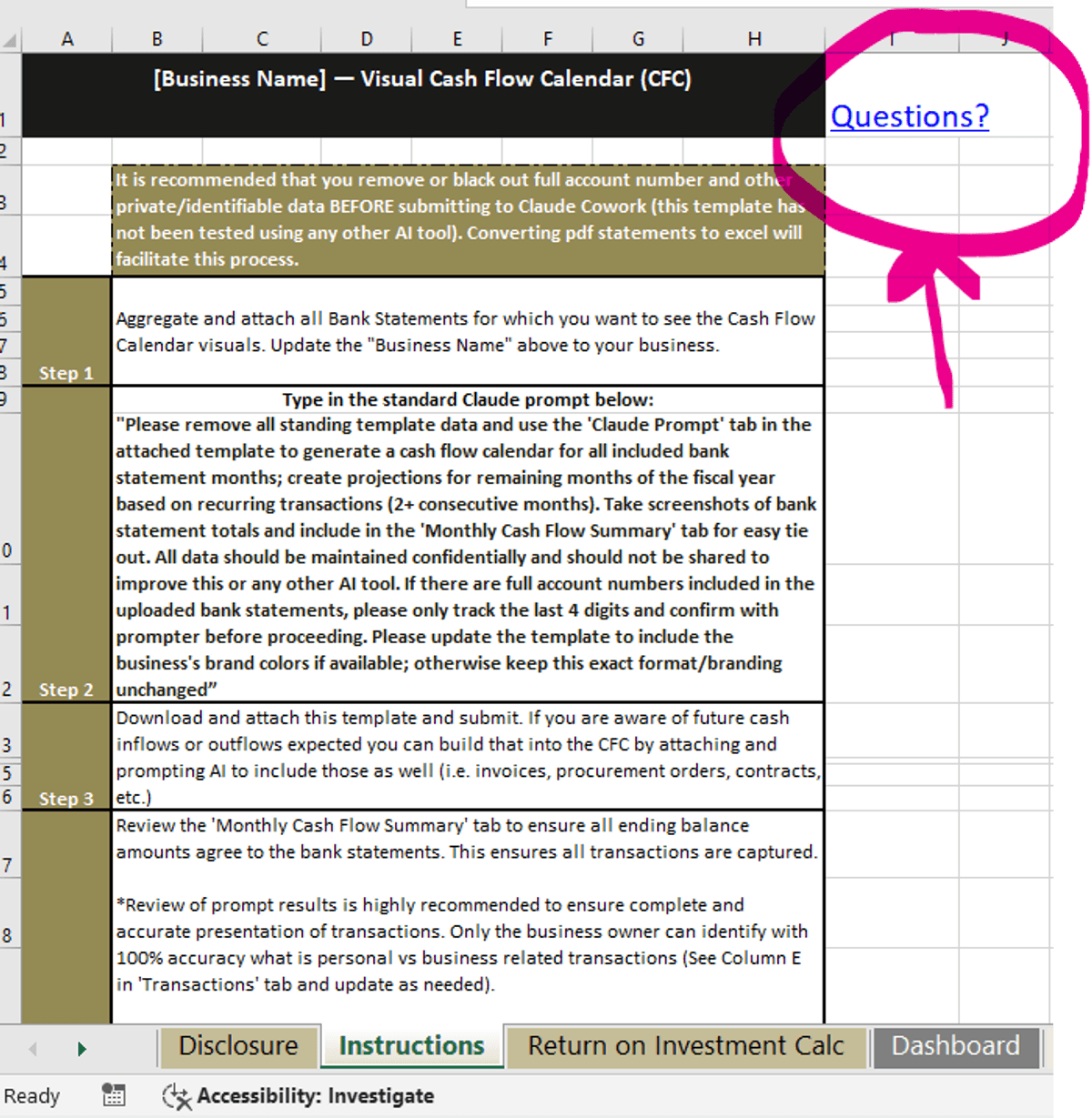Click the 'It is recommended that you remove' warning cell
1092x1118 pixels.
coord(469,220)
